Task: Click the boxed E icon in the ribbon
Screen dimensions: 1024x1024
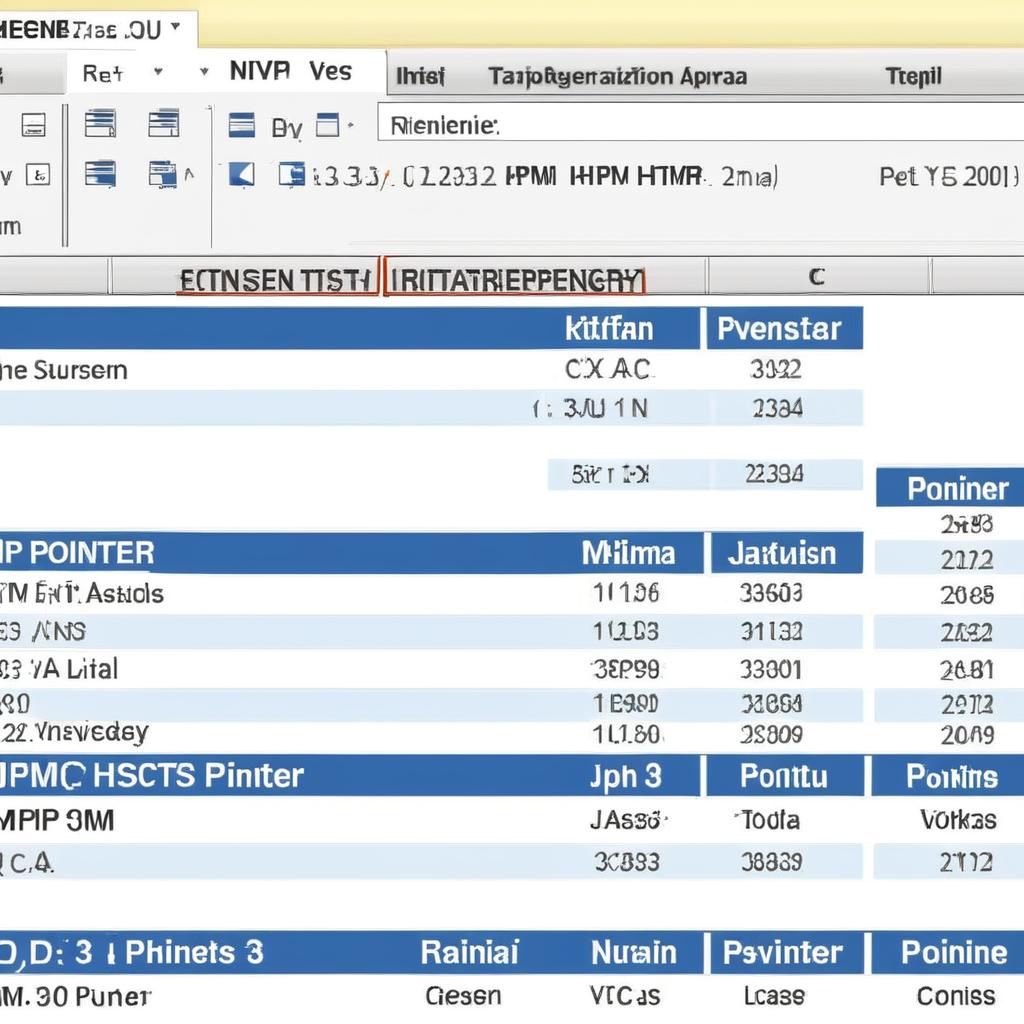Action: [38, 175]
